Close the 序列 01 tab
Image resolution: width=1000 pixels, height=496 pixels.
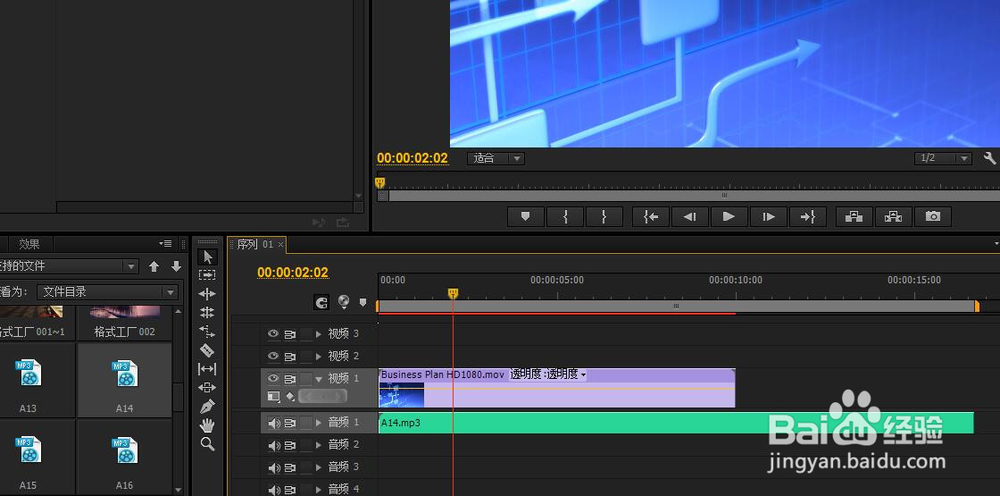[x=281, y=245]
